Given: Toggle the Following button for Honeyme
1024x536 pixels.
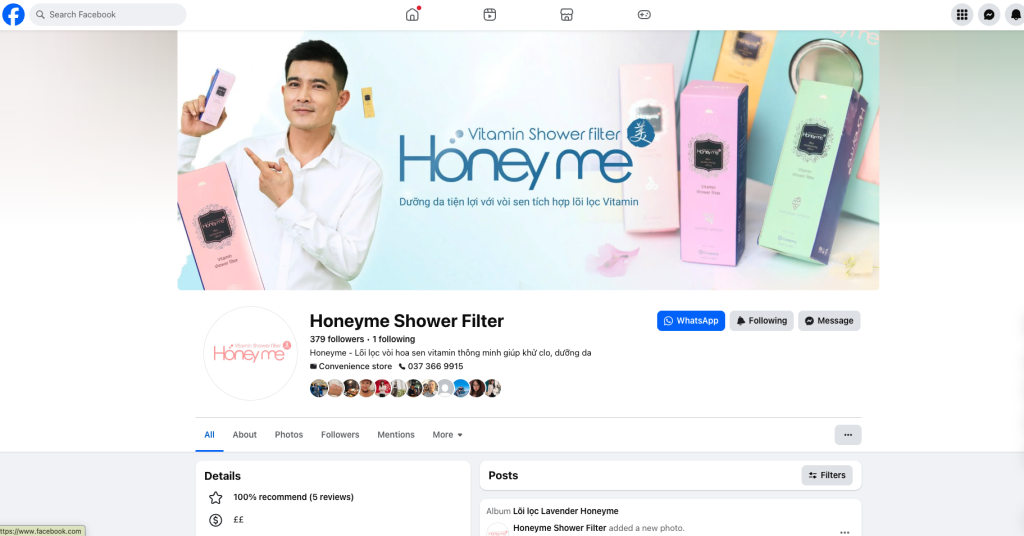Looking at the screenshot, I should click(x=761, y=321).
